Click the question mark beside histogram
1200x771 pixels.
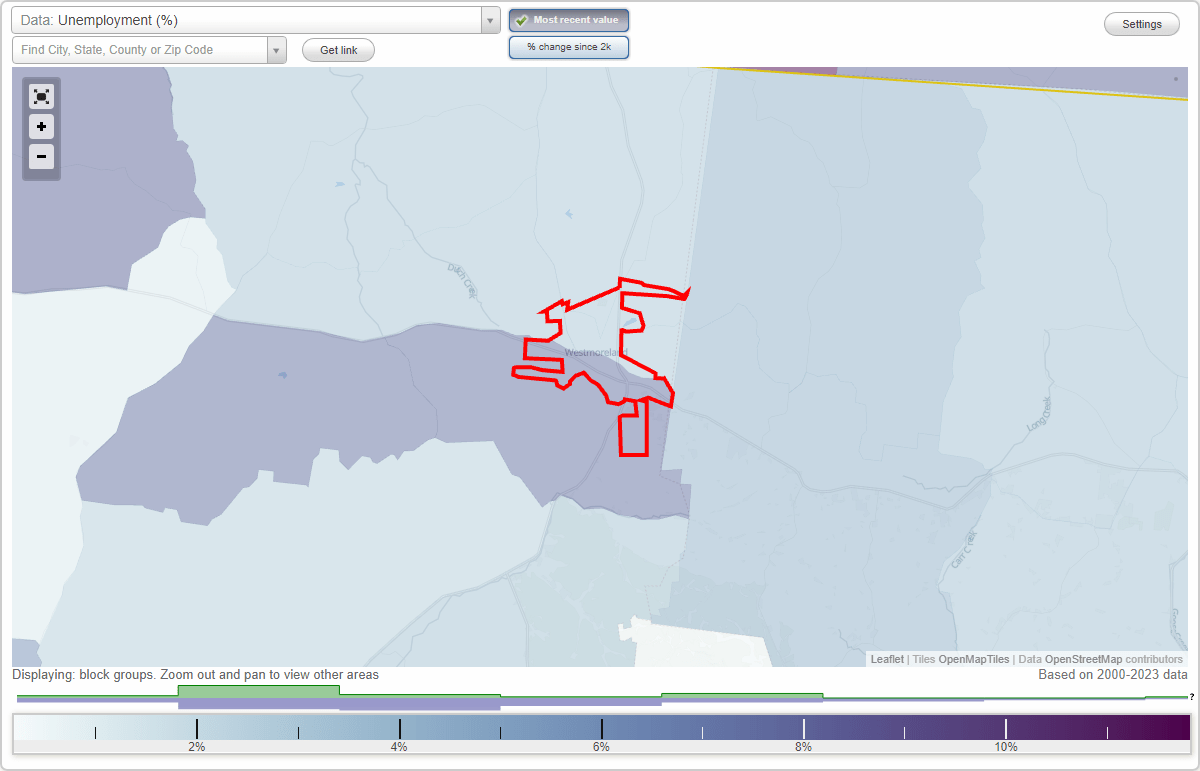pyautogui.click(x=1192, y=697)
